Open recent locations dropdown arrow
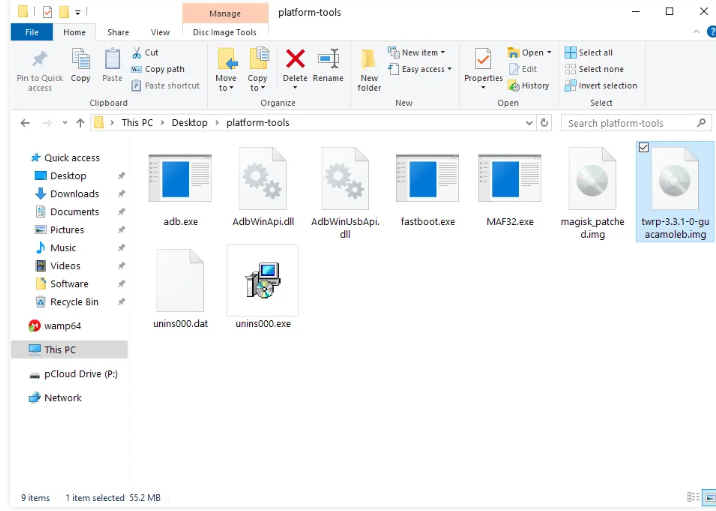The height and width of the screenshot is (511, 716). (x=65, y=123)
